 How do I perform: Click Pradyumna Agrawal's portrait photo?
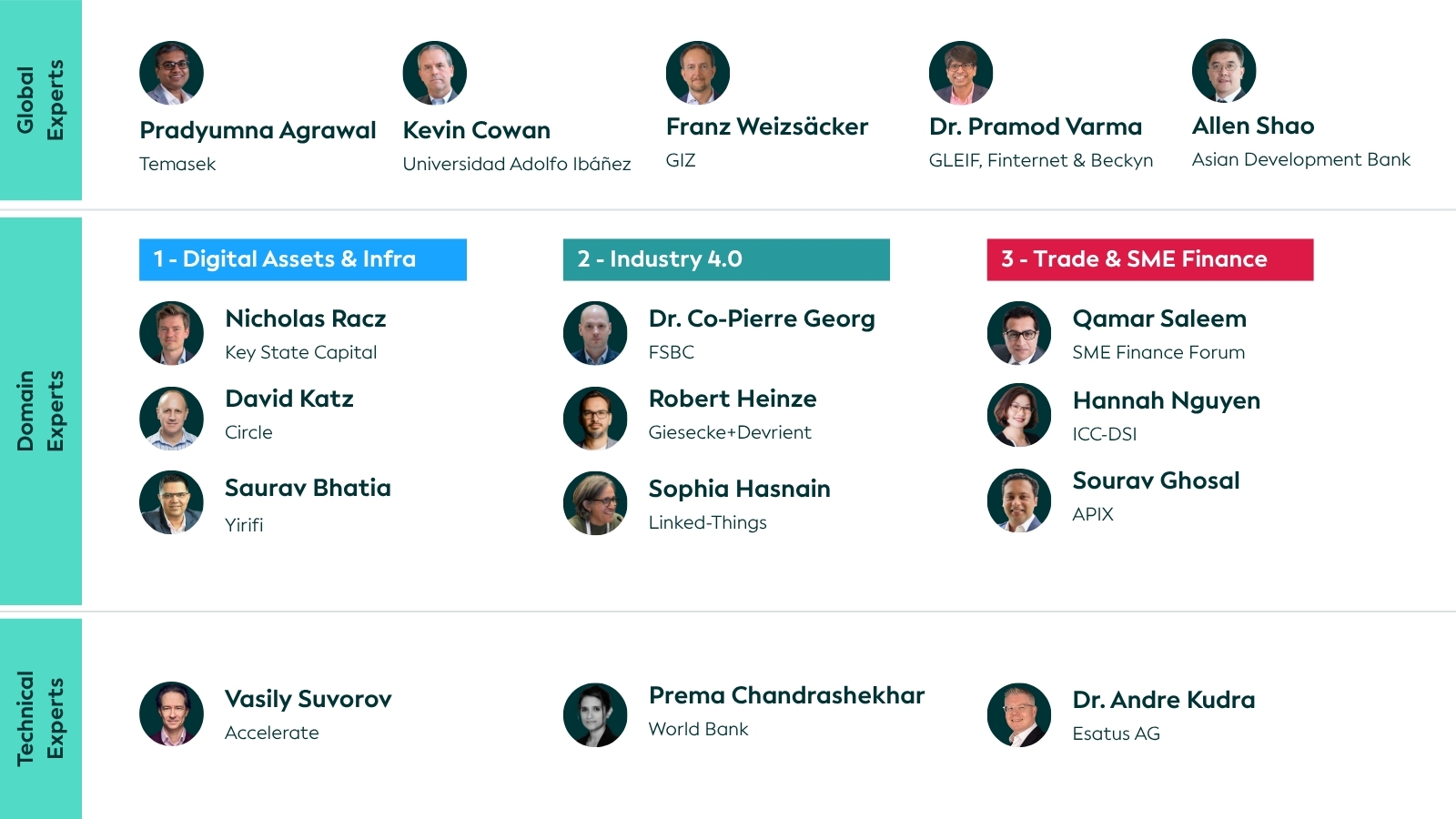coord(171,73)
